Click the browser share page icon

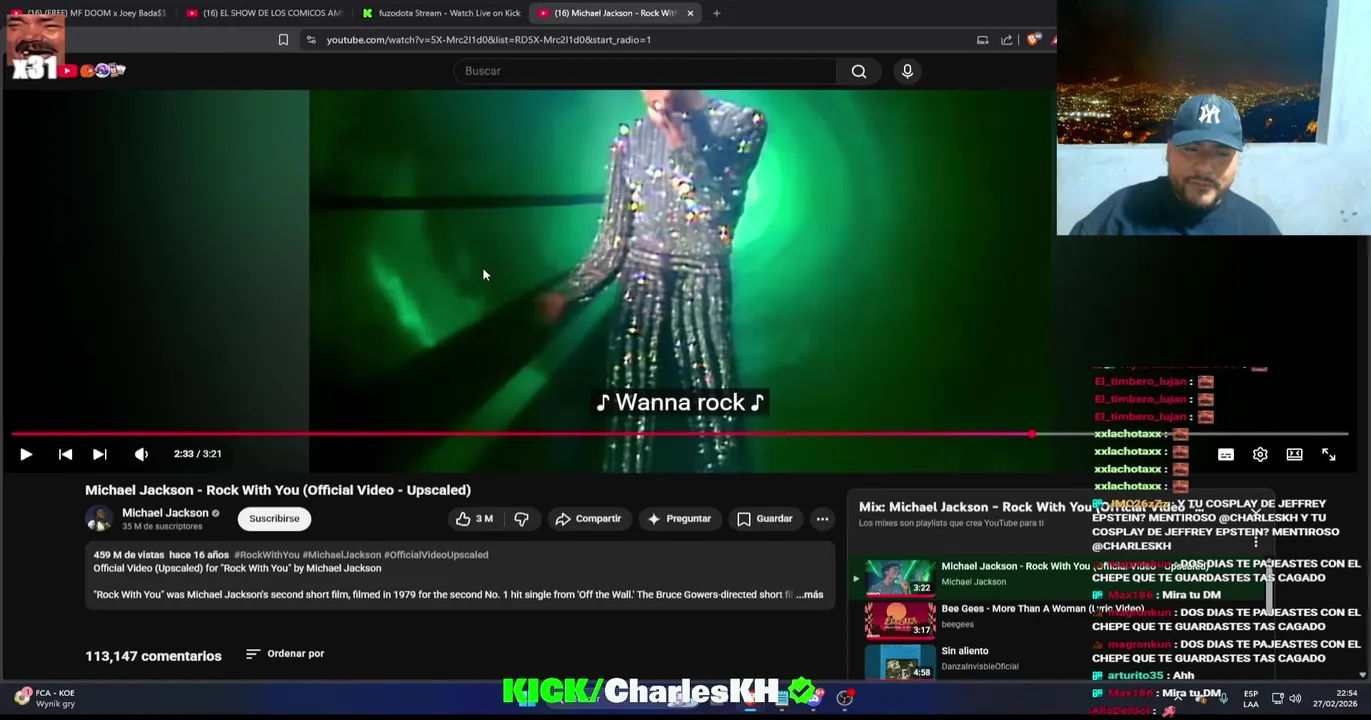(1006, 40)
